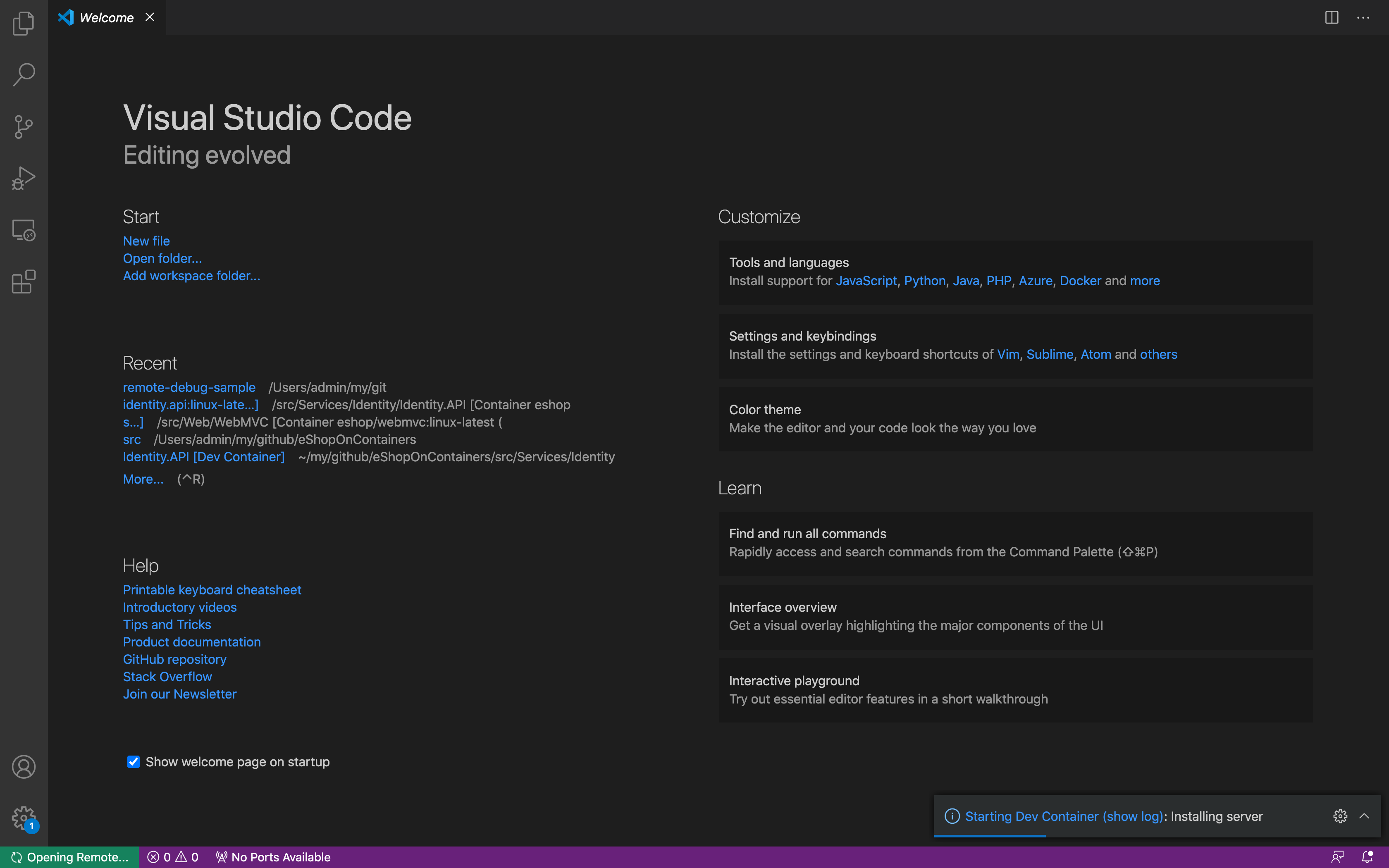Open the Color theme card

click(x=1015, y=419)
